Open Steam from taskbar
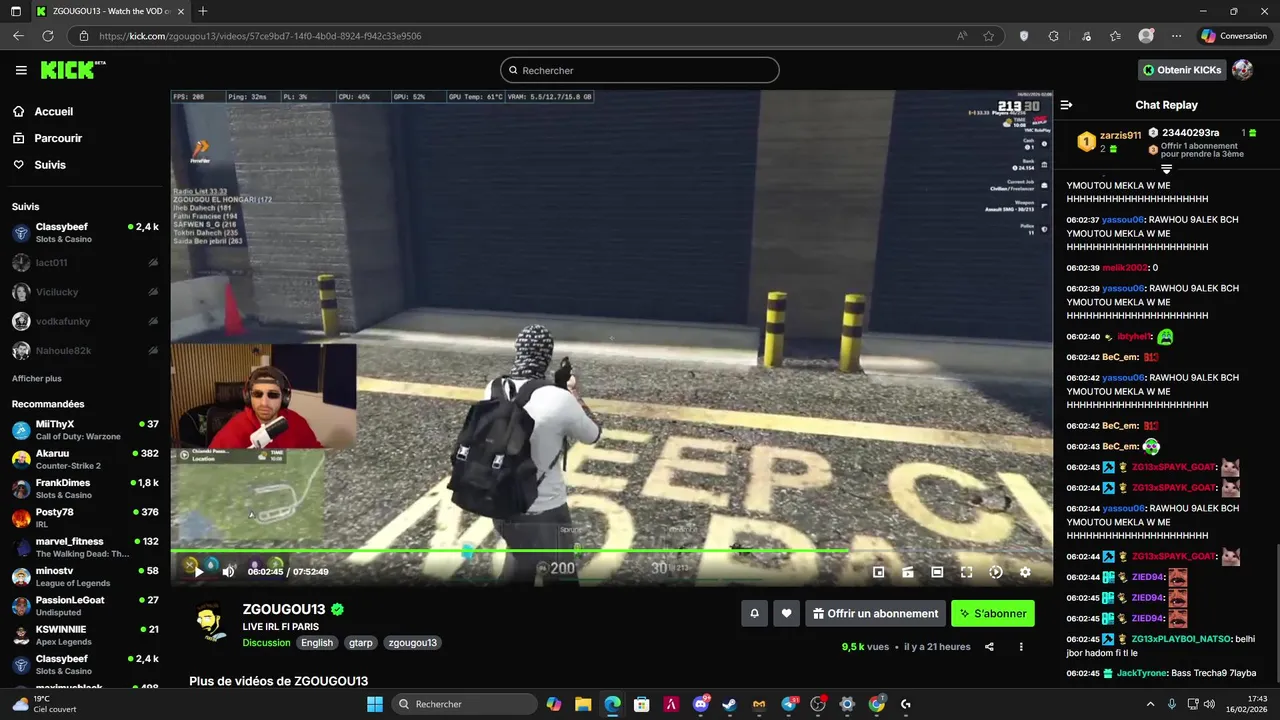 coord(729,704)
